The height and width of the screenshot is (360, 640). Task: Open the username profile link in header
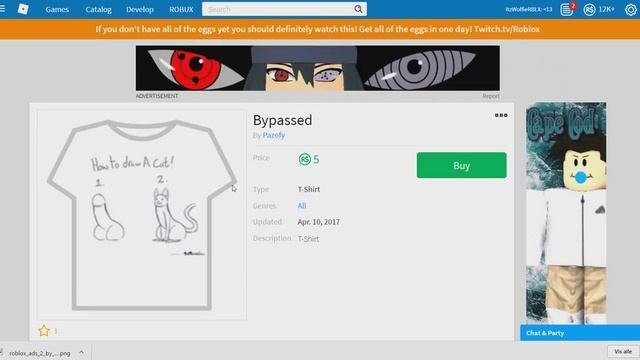tap(529, 9)
